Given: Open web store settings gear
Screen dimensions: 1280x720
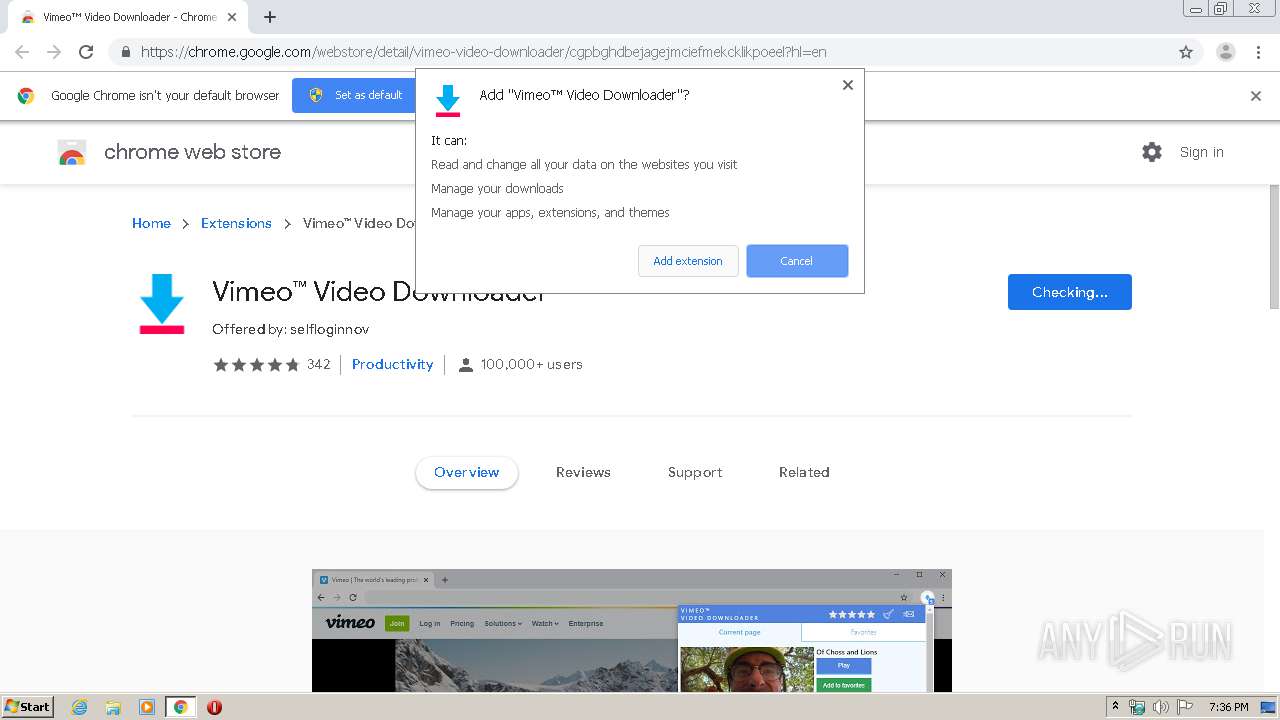Looking at the screenshot, I should click(1152, 152).
